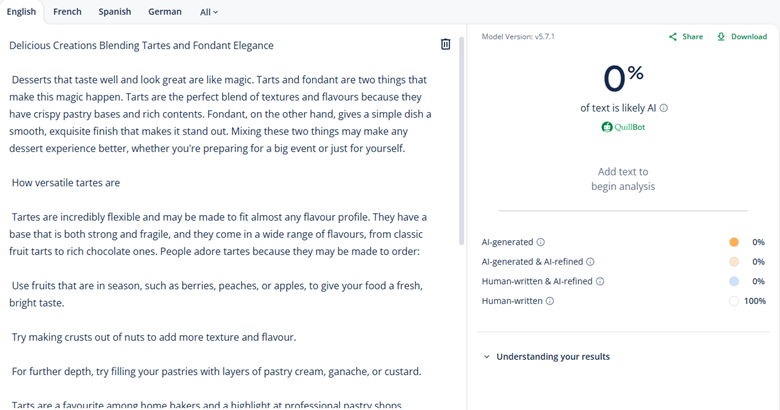Select the English tab
The image size is (780, 410).
click(x=21, y=12)
